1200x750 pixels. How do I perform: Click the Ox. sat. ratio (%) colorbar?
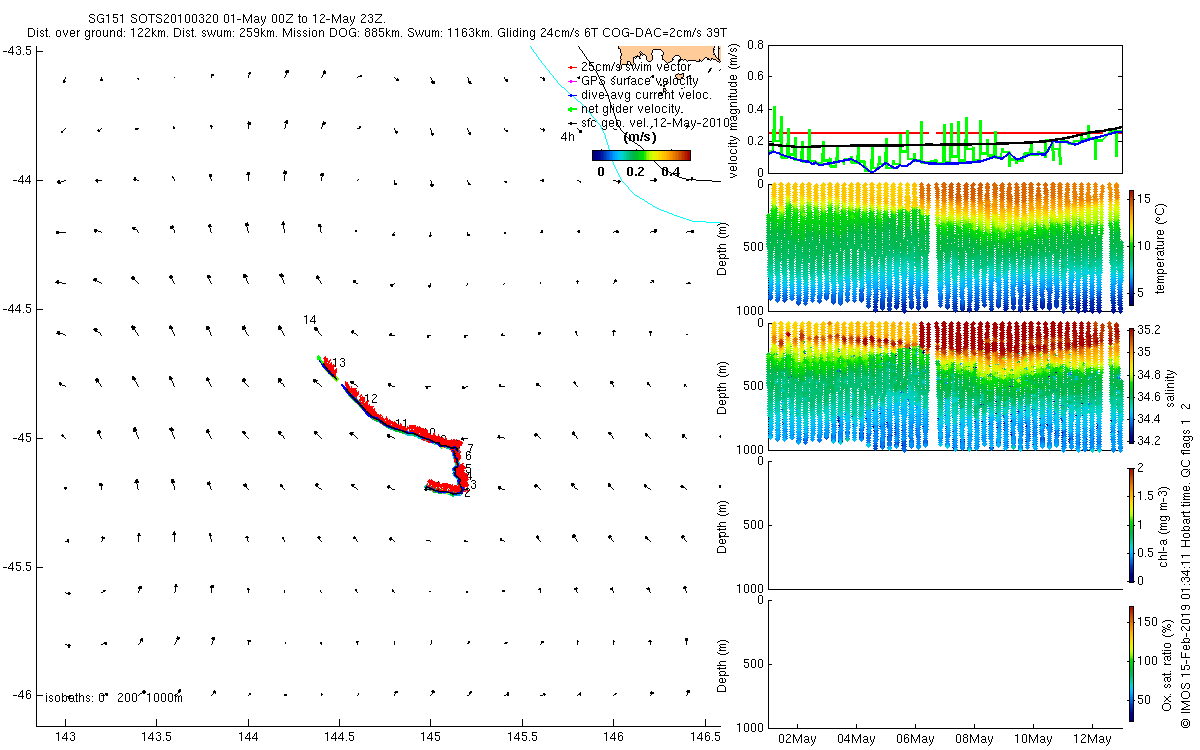1132,663
